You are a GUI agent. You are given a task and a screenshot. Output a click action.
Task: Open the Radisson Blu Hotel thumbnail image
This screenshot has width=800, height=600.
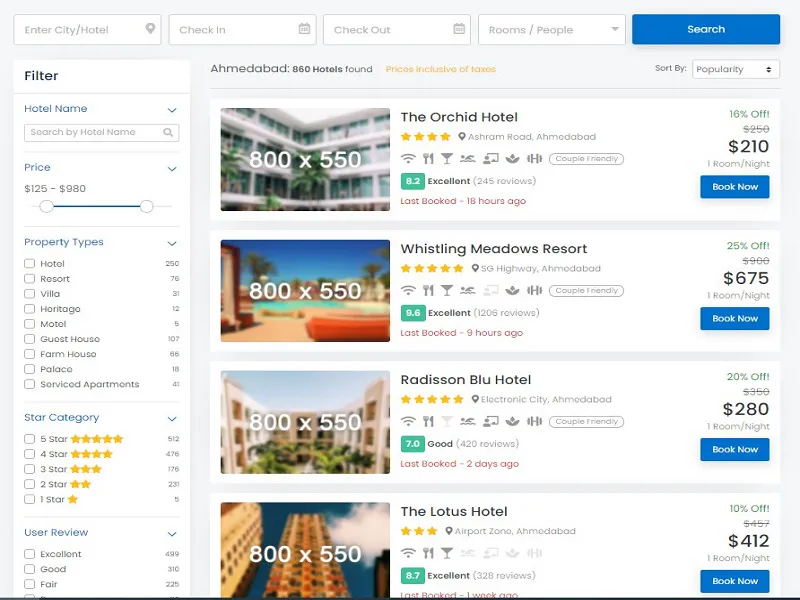[305, 422]
